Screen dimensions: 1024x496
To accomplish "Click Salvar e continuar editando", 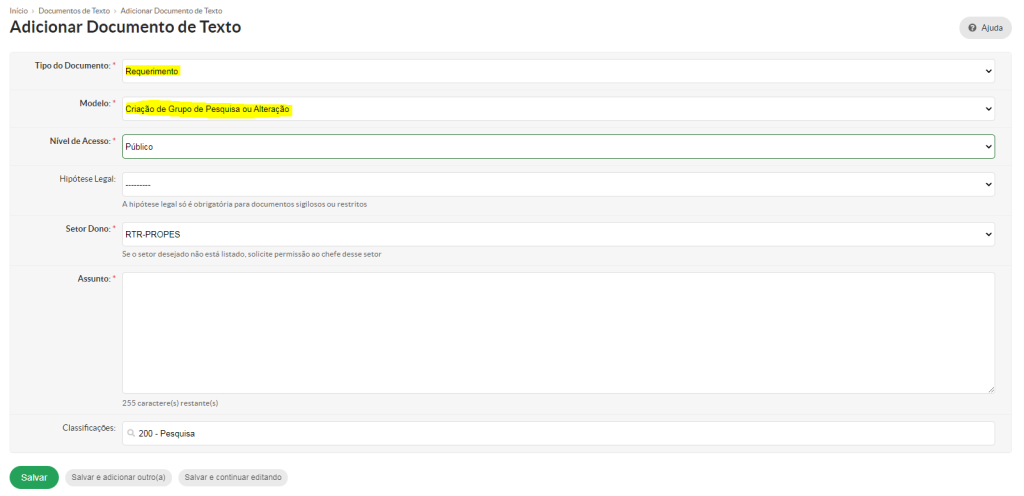I will 233,478.
